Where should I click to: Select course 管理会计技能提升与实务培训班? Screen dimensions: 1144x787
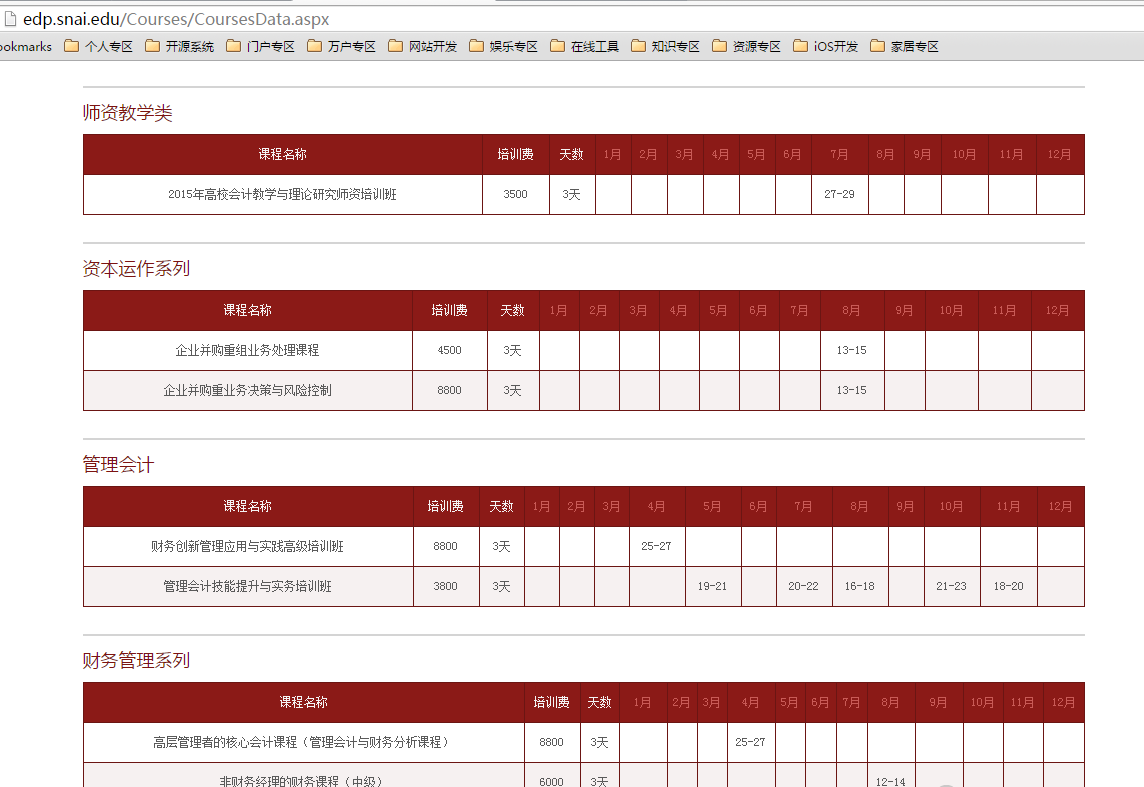[247, 586]
